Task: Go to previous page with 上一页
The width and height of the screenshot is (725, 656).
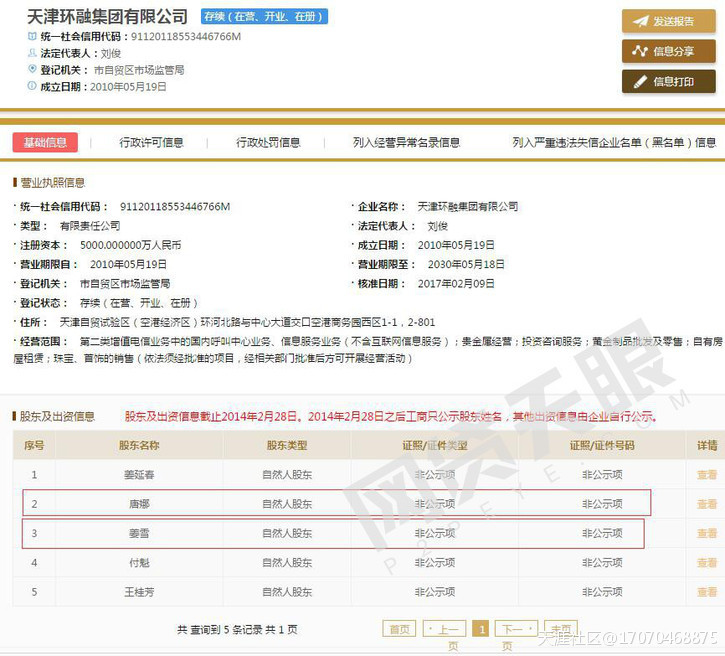Action: 445,629
